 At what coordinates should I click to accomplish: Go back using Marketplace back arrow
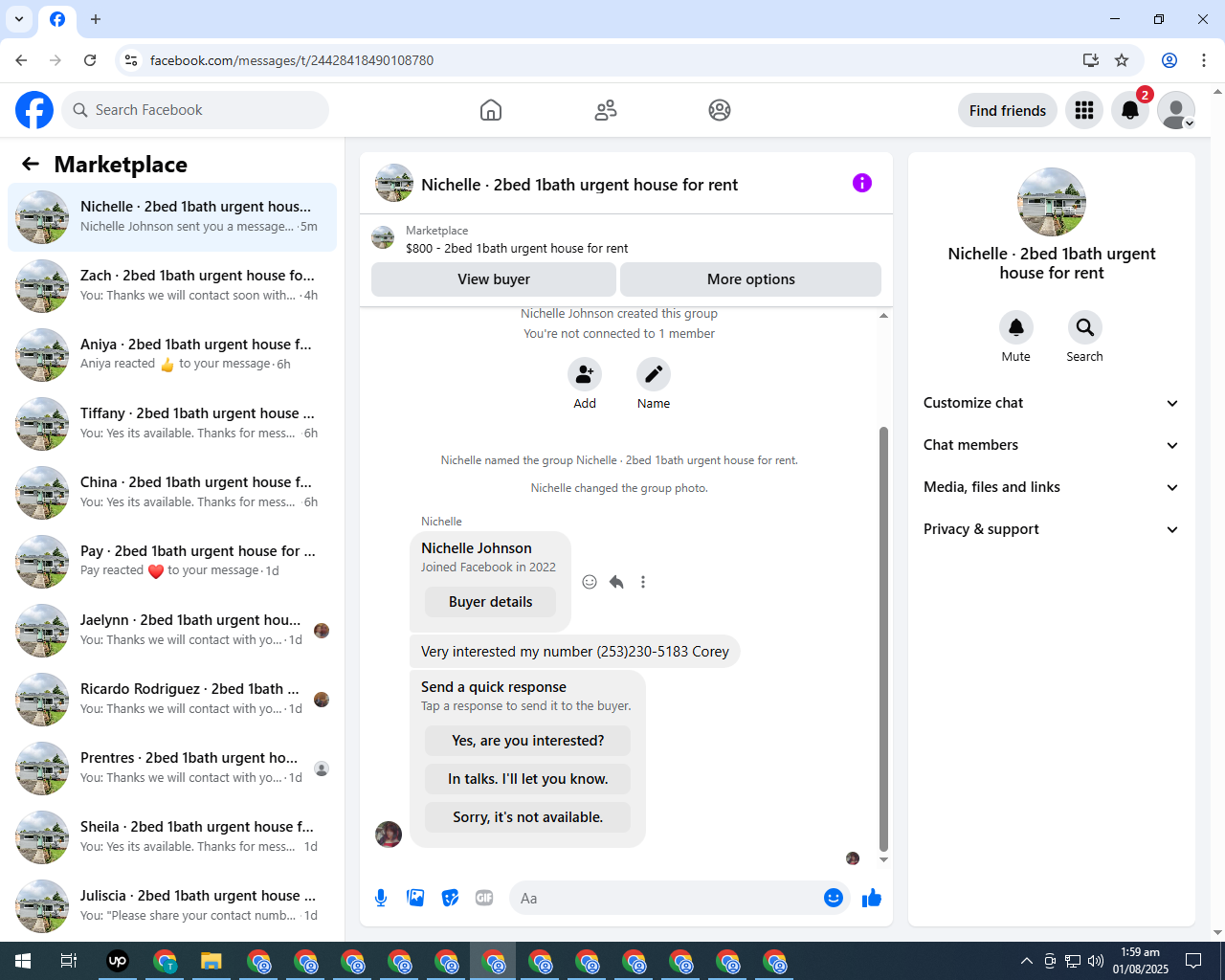click(x=31, y=164)
